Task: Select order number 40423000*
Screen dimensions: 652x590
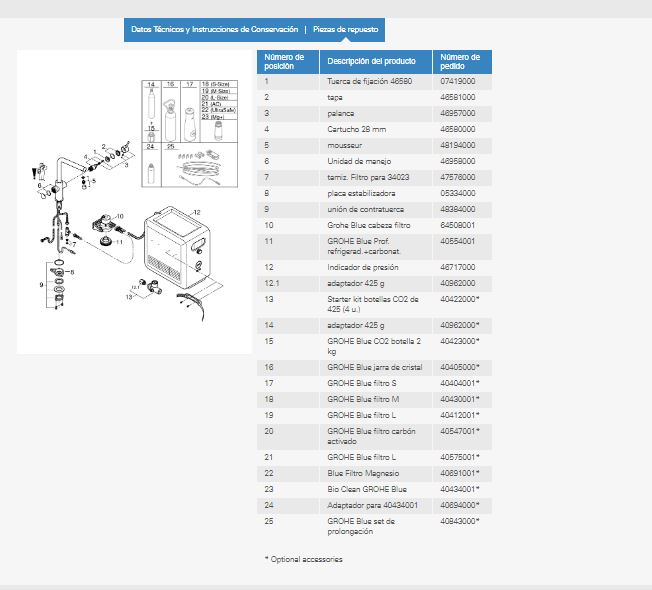Action: pos(459,341)
